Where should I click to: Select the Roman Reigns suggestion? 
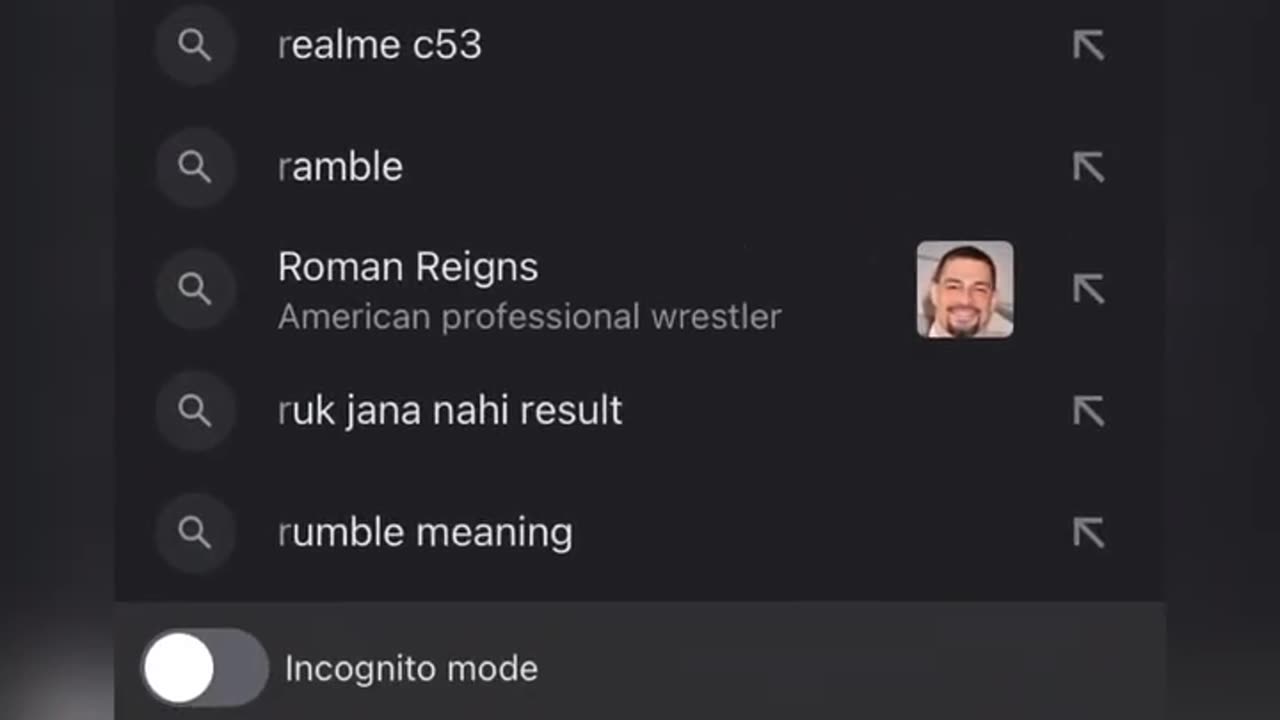[408, 268]
